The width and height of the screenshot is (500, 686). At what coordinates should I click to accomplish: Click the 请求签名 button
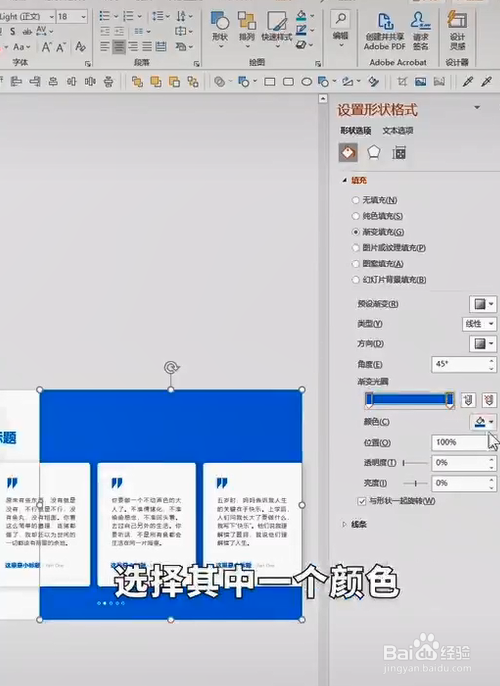click(x=420, y=31)
